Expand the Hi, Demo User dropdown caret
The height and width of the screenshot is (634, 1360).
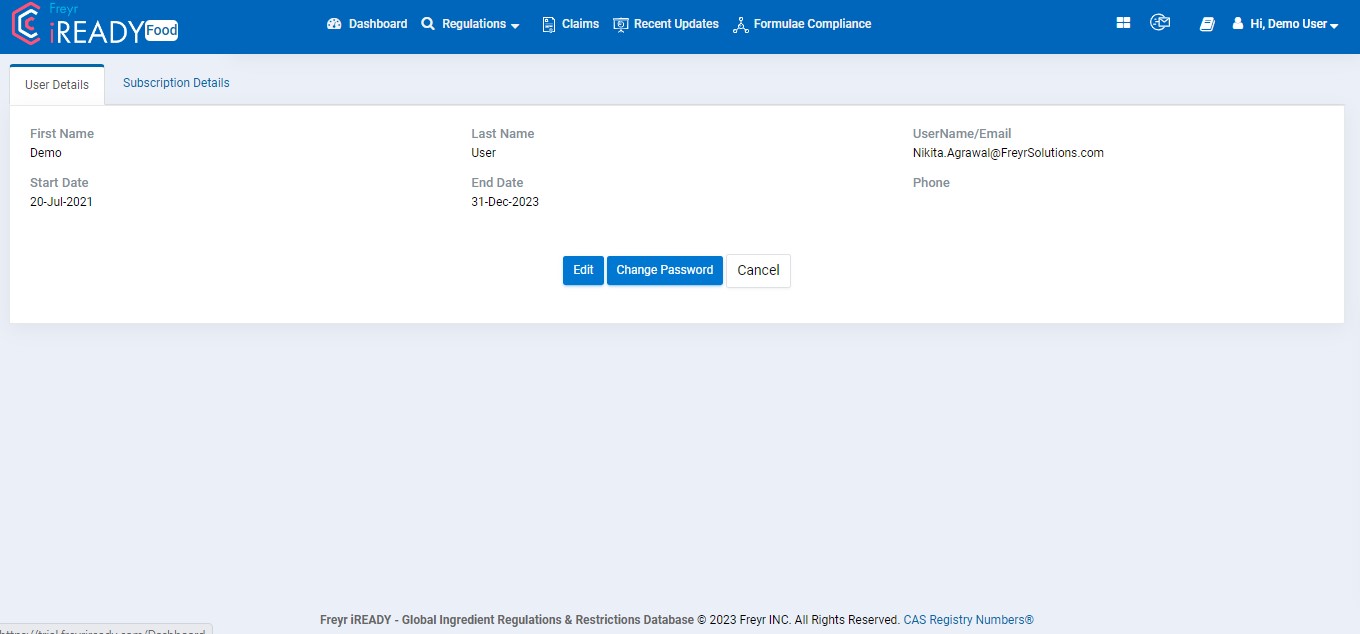tap(1334, 26)
